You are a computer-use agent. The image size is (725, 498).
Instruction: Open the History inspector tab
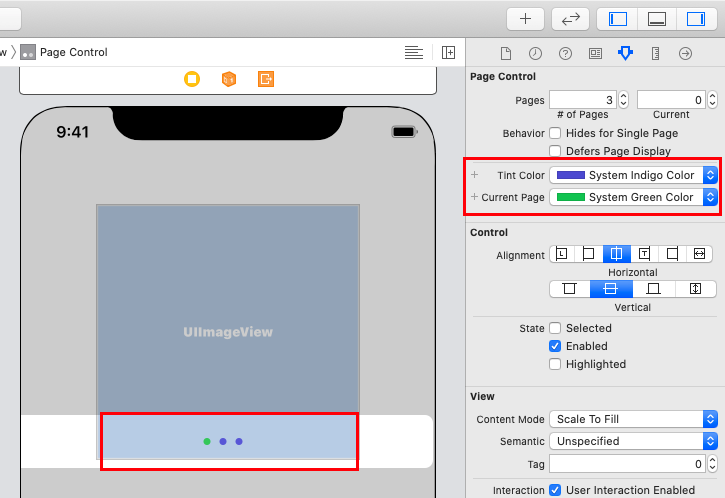point(535,54)
